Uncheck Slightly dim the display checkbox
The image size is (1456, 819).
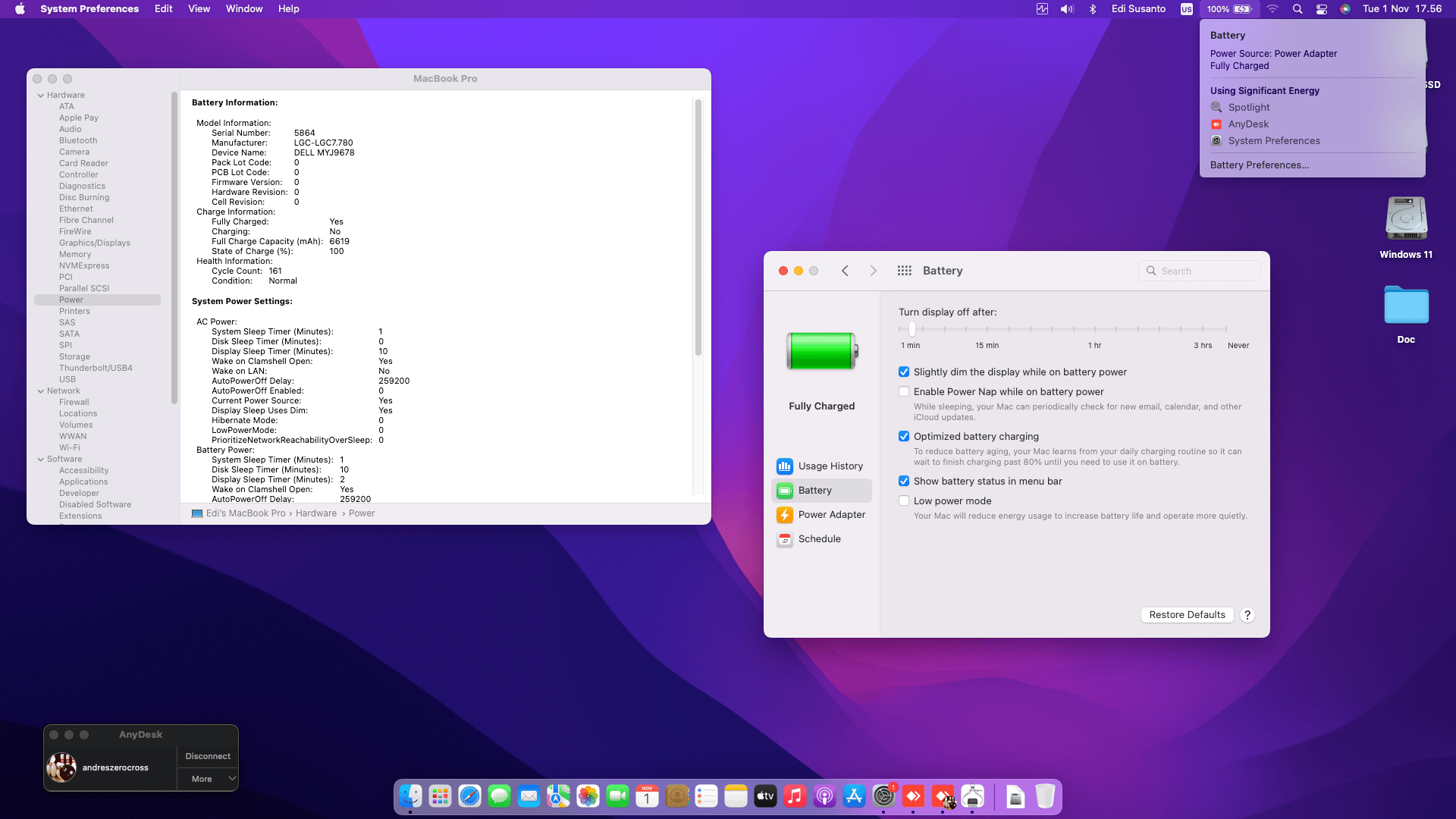[904, 372]
